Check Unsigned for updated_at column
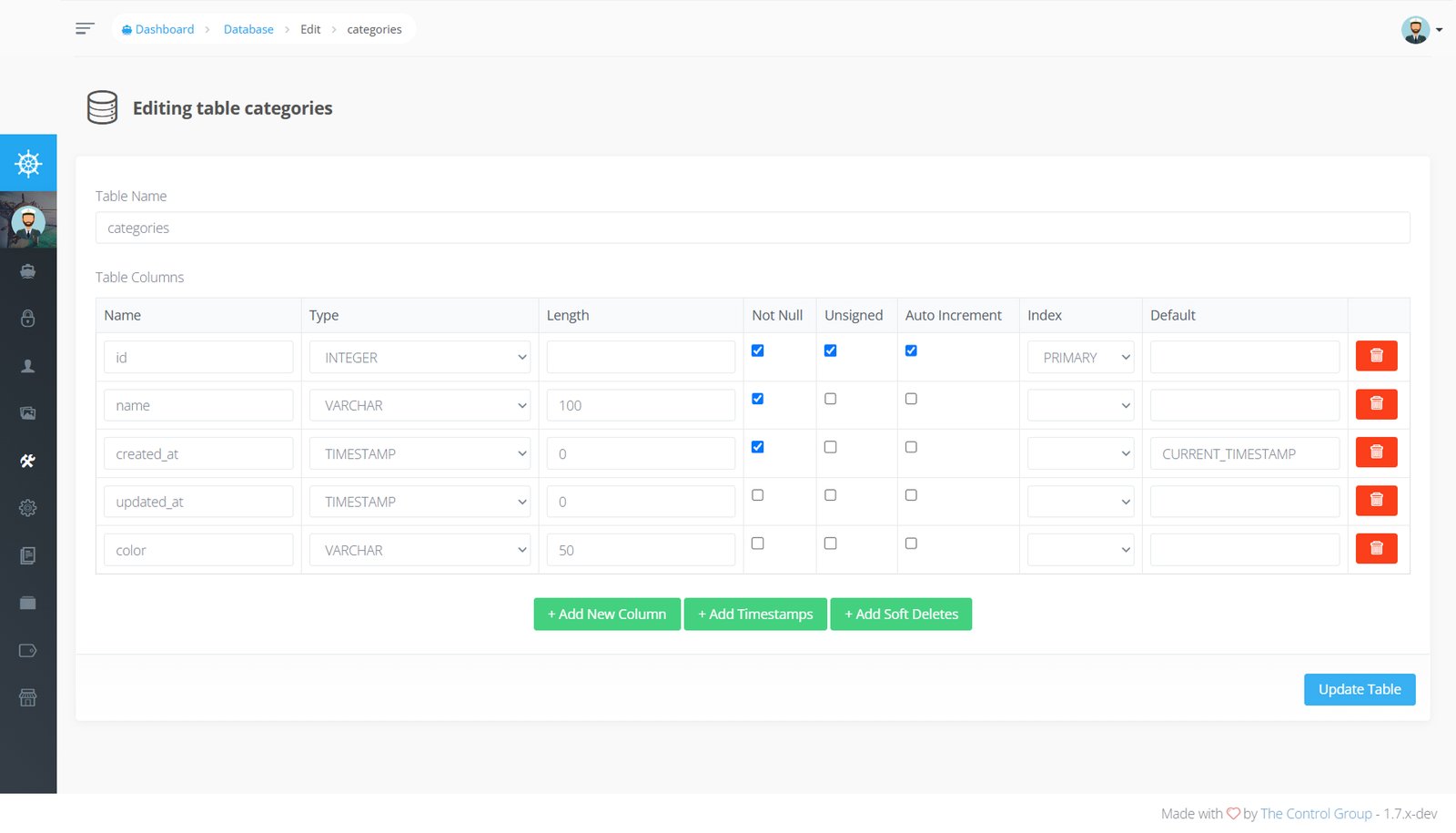The width and height of the screenshot is (1456, 833). point(830,495)
